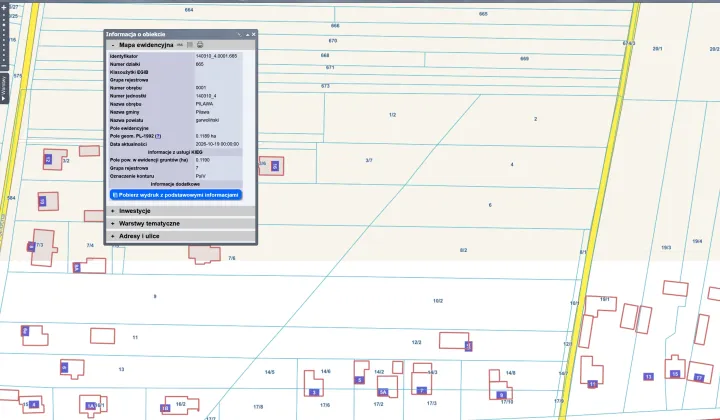Click the Identyfikator value 140310_4.0001.665
The image size is (720, 420).
coord(216,56)
